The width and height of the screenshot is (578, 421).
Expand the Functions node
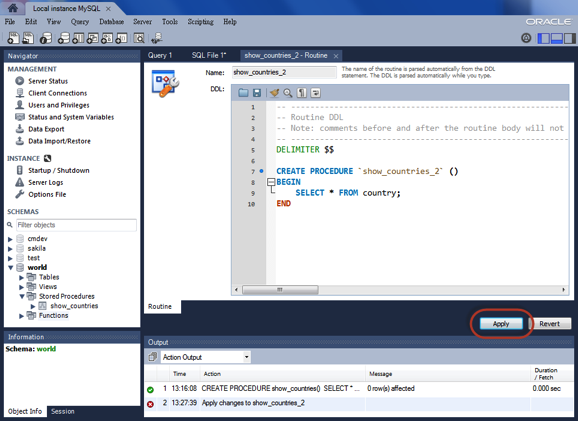(22, 316)
